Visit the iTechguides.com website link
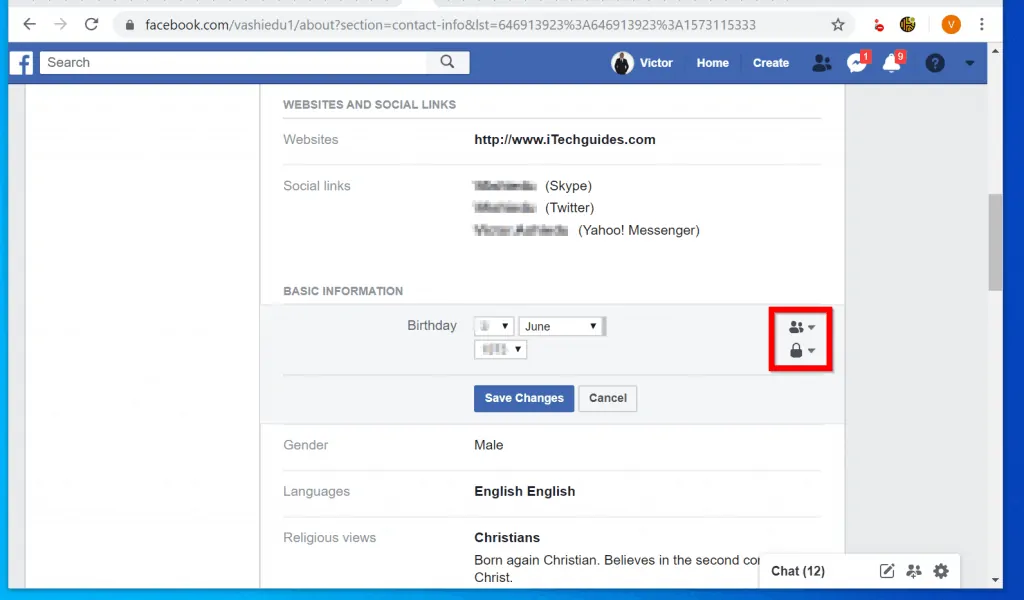The image size is (1024, 600). click(x=564, y=139)
